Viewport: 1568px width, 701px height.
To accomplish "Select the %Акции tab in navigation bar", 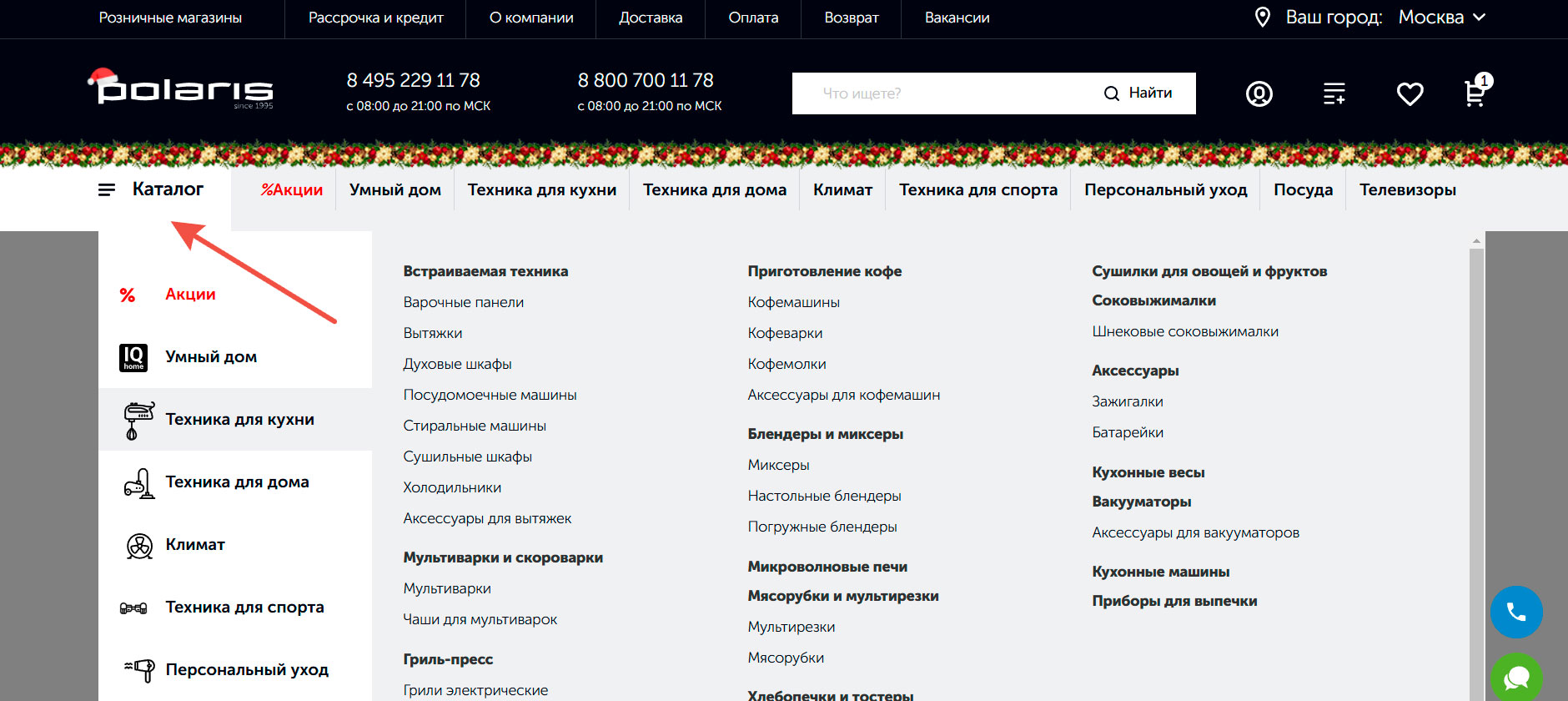I will [292, 190].
